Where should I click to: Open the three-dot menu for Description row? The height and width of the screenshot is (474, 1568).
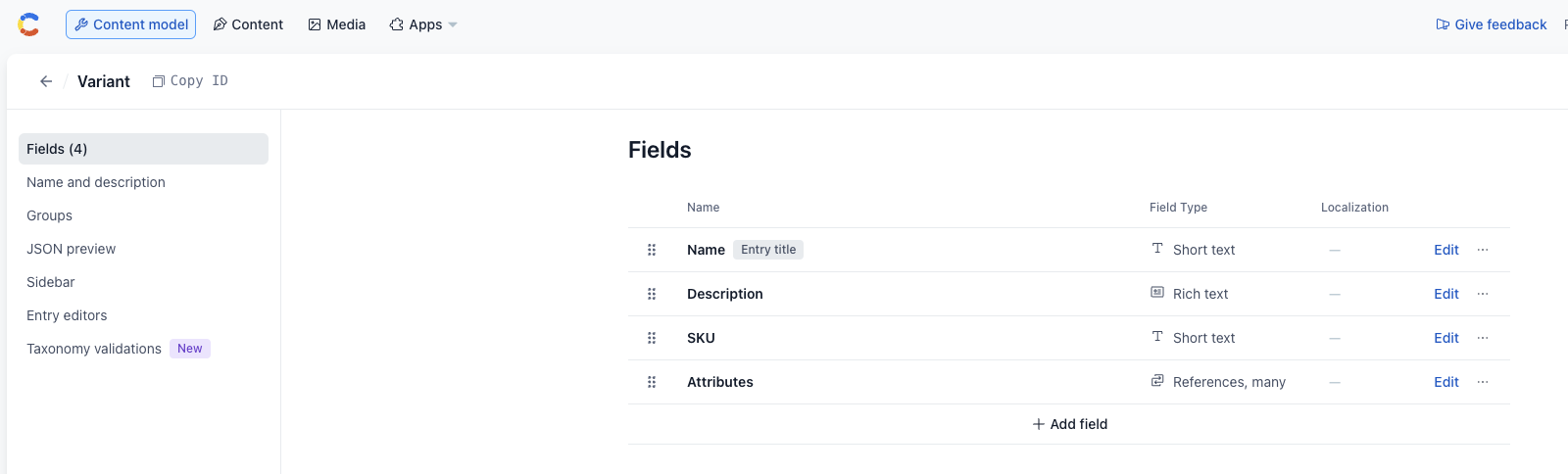(1483, 294)
